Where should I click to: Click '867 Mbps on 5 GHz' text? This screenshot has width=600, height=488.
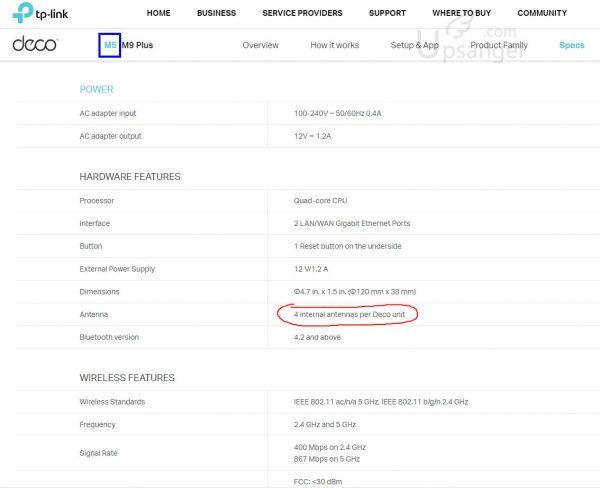coord(327,459)
